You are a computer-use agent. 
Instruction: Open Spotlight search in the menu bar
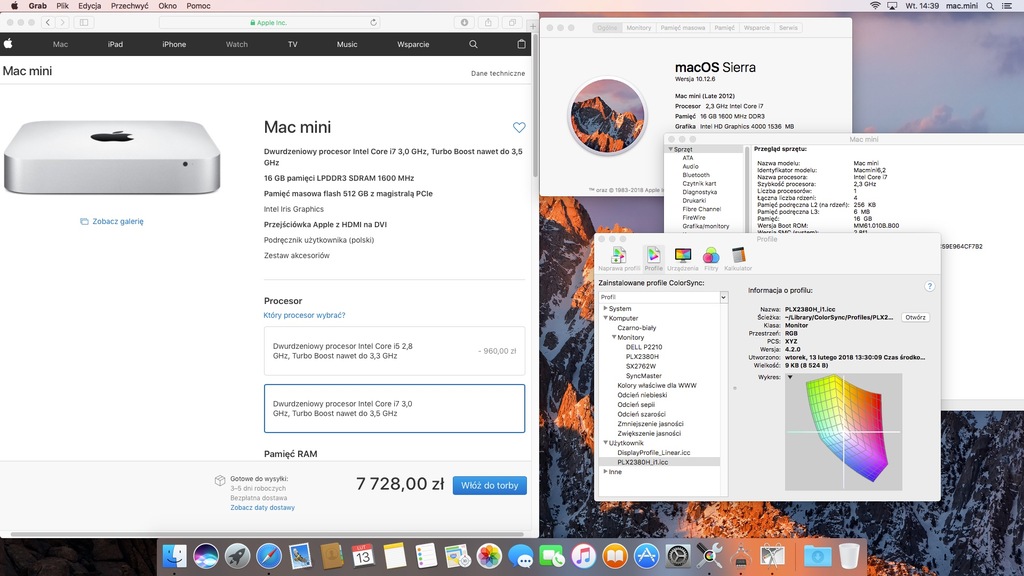(x=990, y=6)
